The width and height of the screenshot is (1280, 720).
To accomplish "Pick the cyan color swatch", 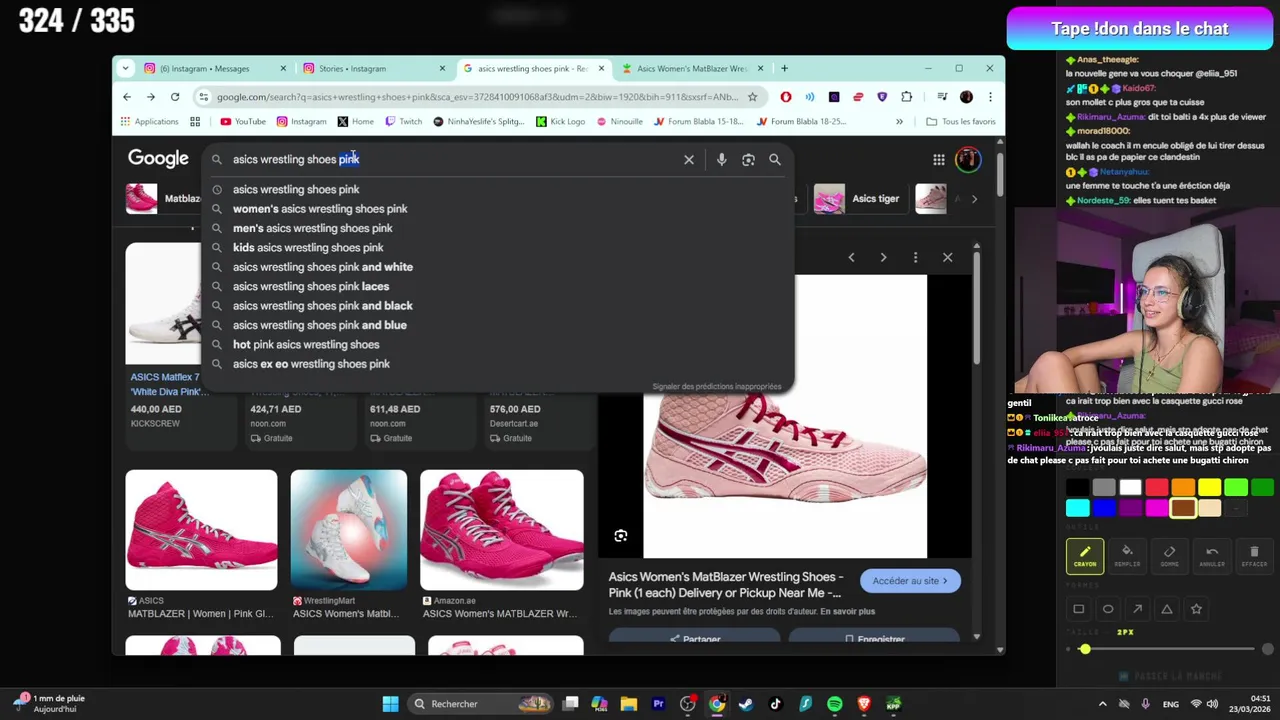I will point(1077,508).
